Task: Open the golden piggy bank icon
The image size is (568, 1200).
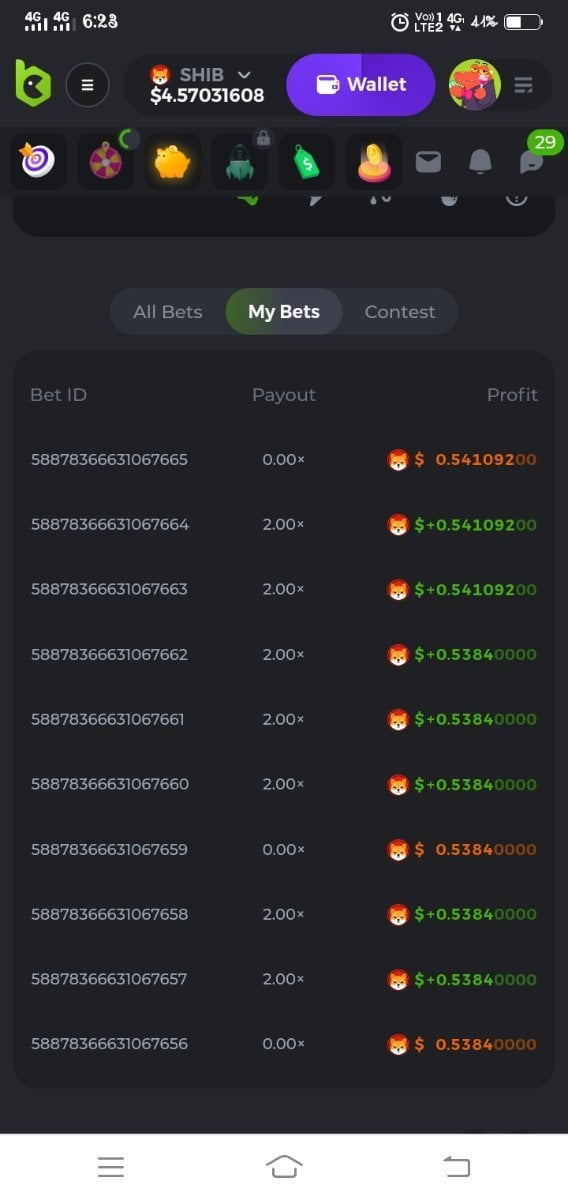Action: (x=173, y=162)
